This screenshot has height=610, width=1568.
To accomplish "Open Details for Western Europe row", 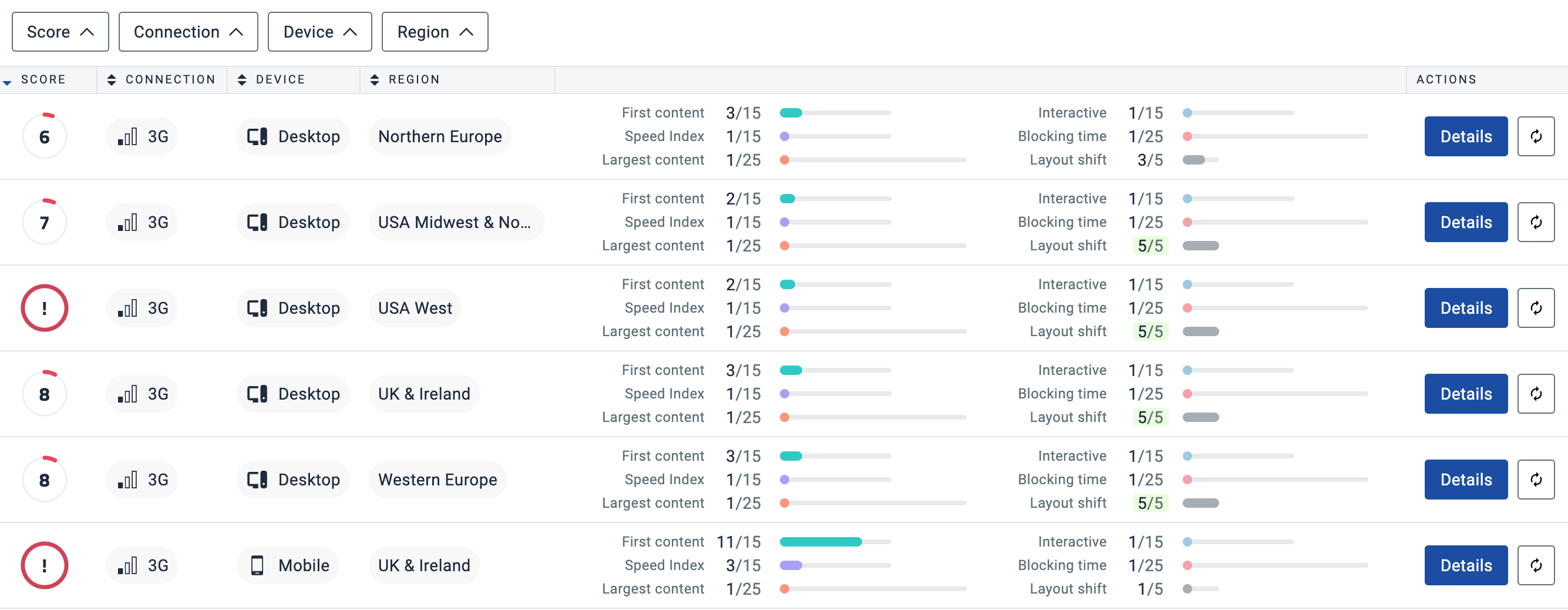I will (1465, 480).
